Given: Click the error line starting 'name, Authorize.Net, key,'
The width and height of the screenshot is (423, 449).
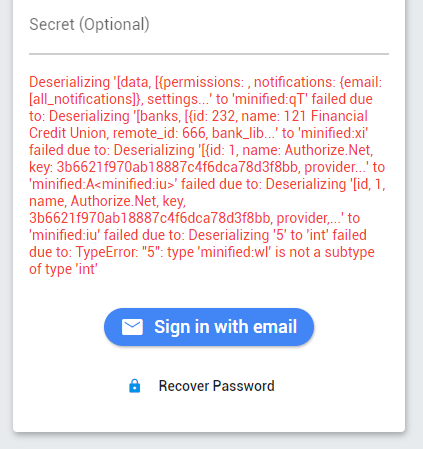Looking at the screenshot, I should [107, 201].
